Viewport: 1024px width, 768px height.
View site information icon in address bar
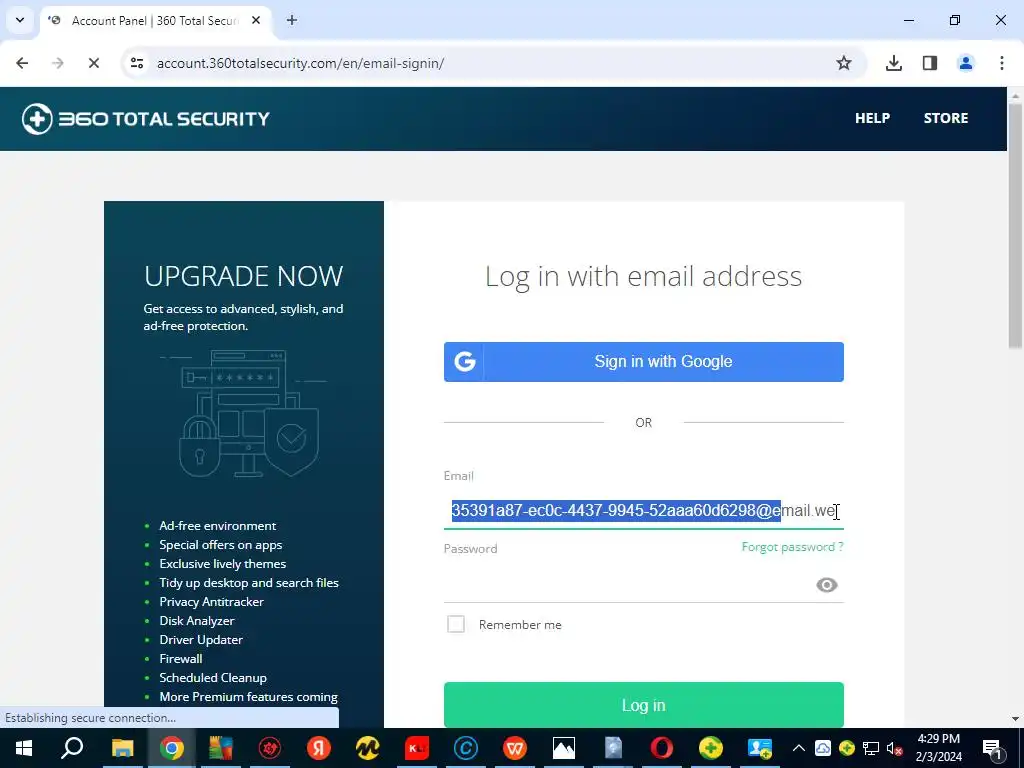pyautogui.click(x=136, y=63)
